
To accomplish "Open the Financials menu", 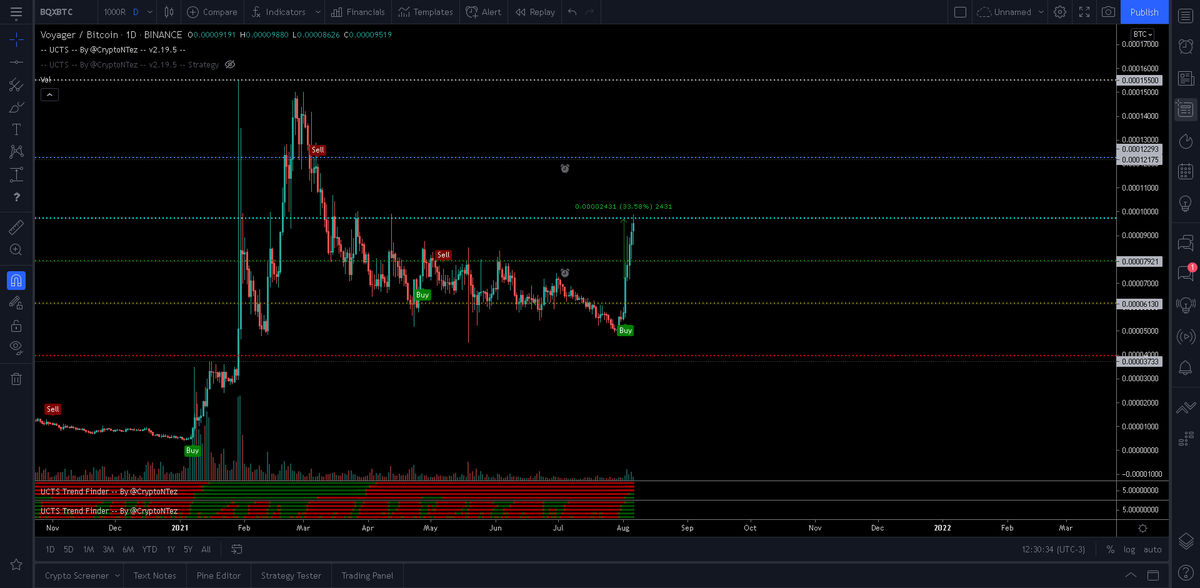I will coord(357,12).
